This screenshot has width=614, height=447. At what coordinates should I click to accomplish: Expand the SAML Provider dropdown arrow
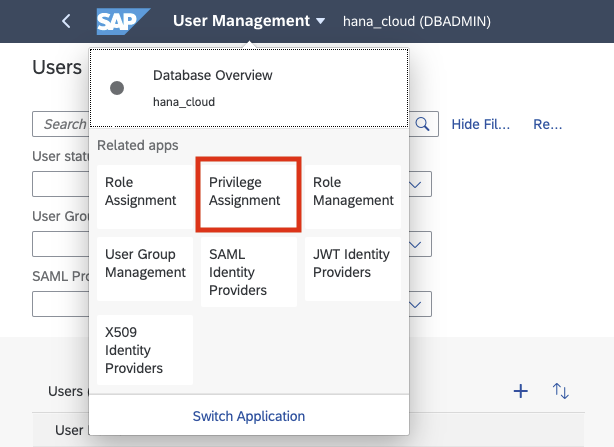pyautogui.click(x=415, y=304)
